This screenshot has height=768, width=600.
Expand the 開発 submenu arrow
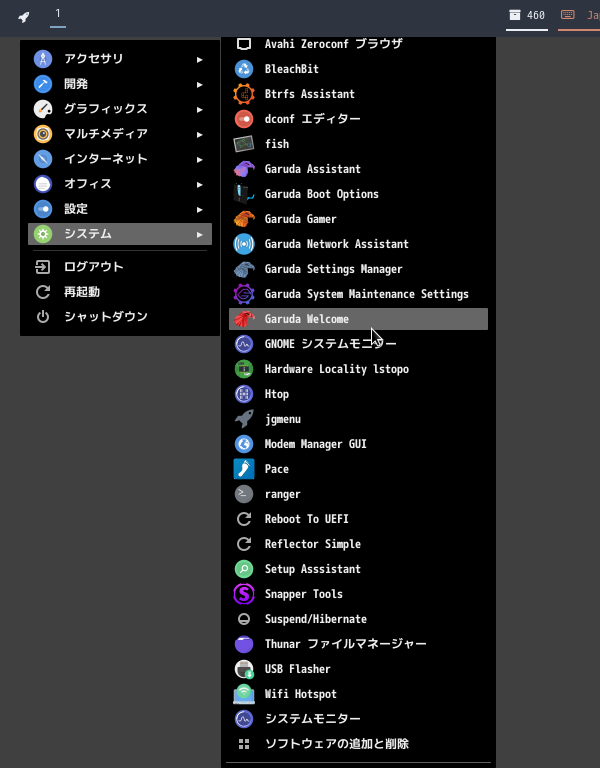pyautogui.click(x=200, y=85)
